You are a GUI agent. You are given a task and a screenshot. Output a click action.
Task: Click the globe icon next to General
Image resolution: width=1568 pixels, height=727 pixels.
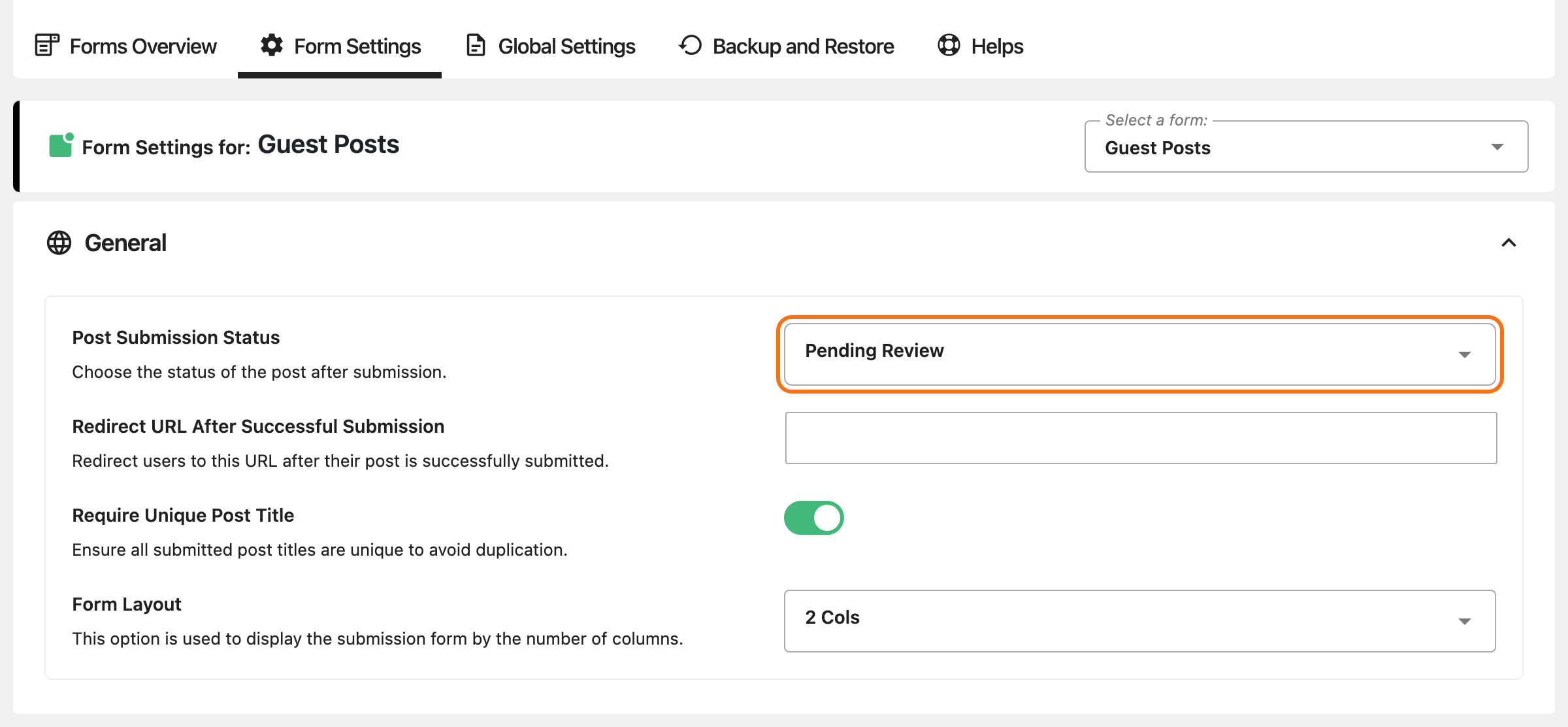tap(59, 243)
